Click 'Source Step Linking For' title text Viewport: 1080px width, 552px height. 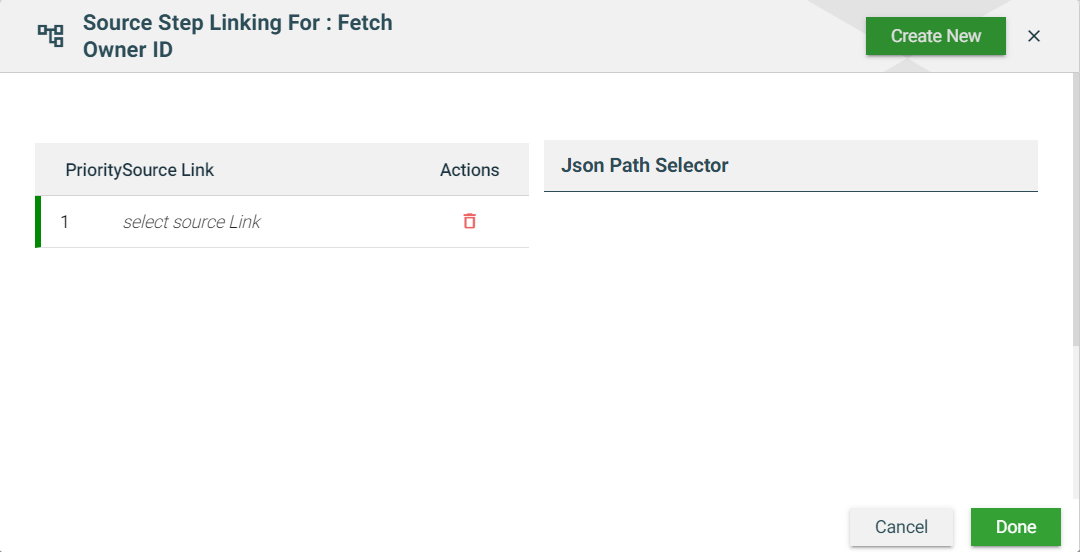pos(202,22)
